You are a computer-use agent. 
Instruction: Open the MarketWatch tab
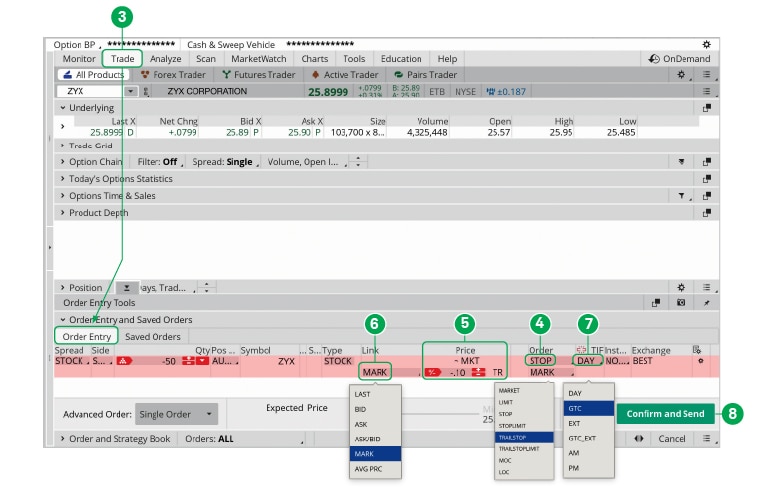click(259, 59)
